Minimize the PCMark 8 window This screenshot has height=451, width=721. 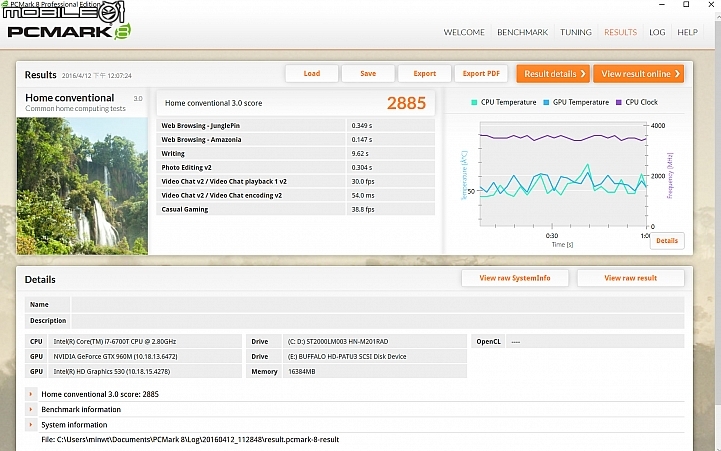tap(662, 5)
